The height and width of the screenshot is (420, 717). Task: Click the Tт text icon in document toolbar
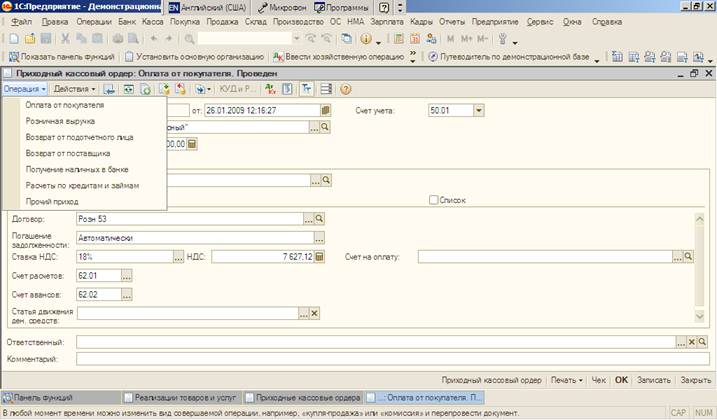pyautogui.click(x=306, y=89)
